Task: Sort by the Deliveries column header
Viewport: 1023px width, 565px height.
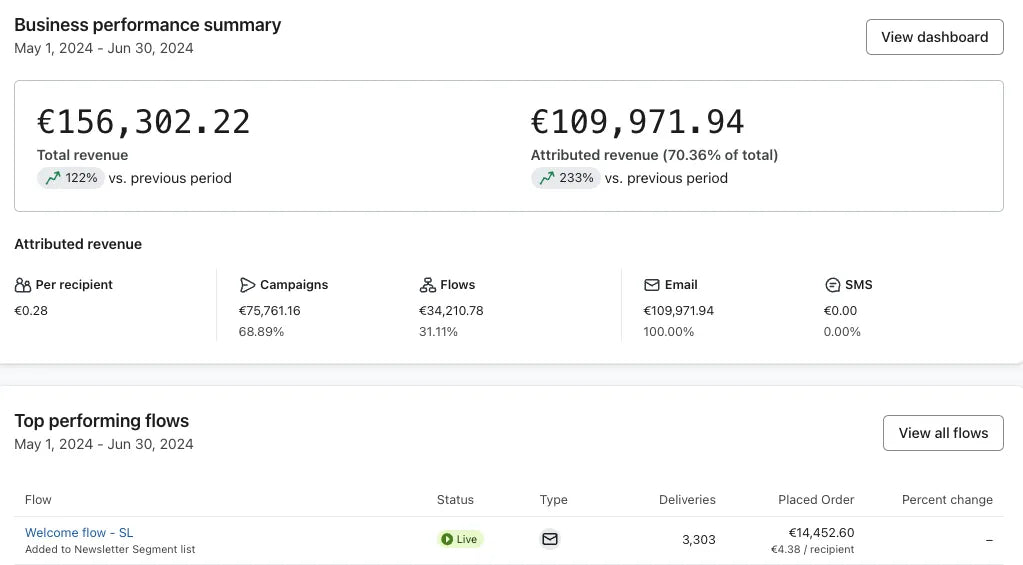Action: click(x=687, y=499)
